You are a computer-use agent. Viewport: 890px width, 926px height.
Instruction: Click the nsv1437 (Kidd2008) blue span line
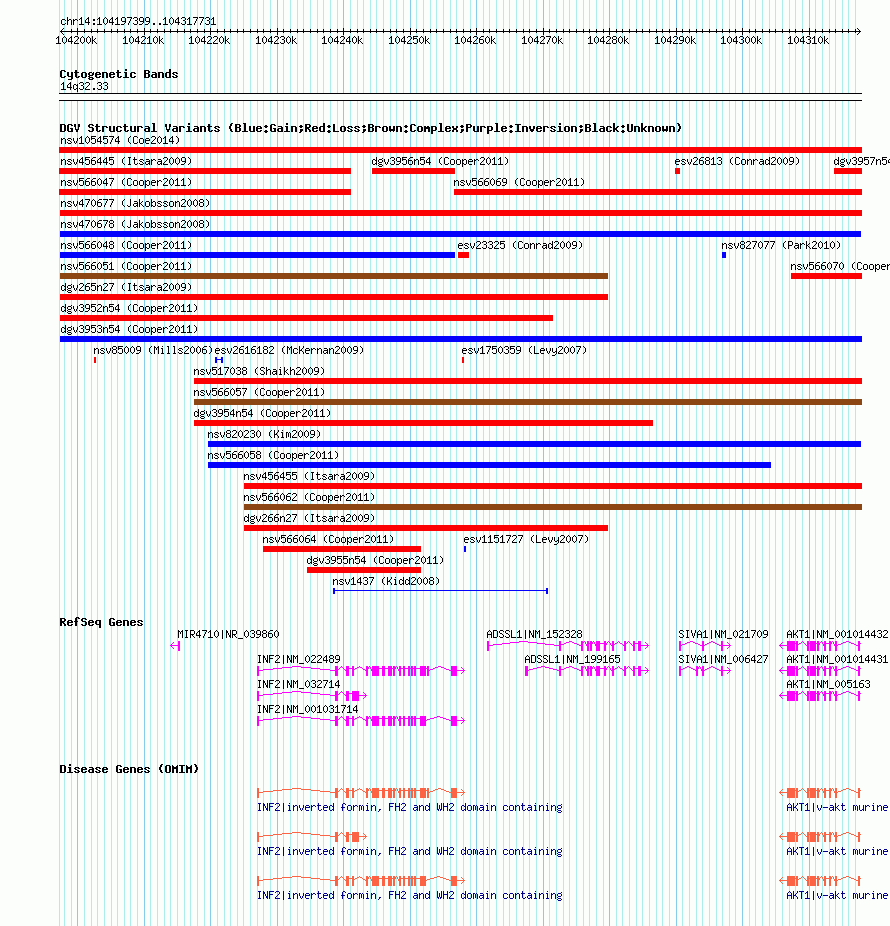(x=441, y=591)
